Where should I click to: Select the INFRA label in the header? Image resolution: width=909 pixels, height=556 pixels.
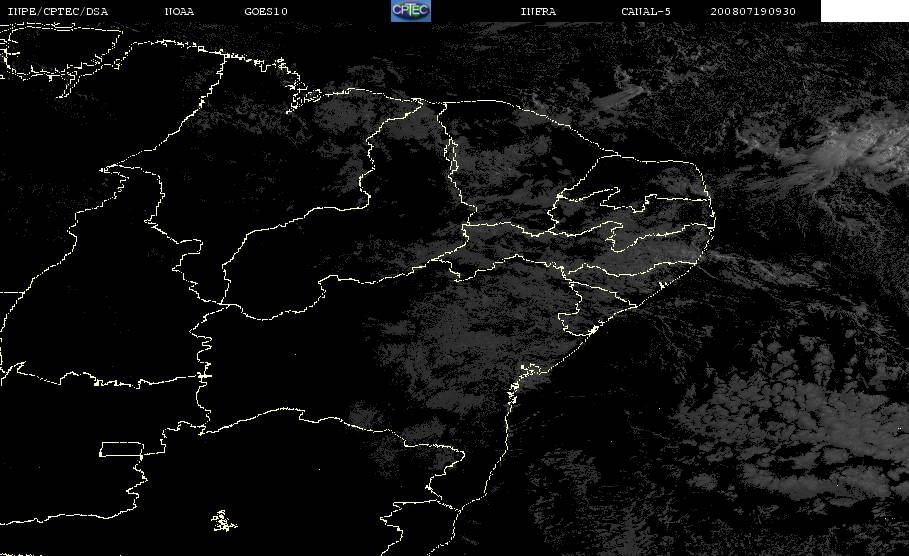pos(538,12)
